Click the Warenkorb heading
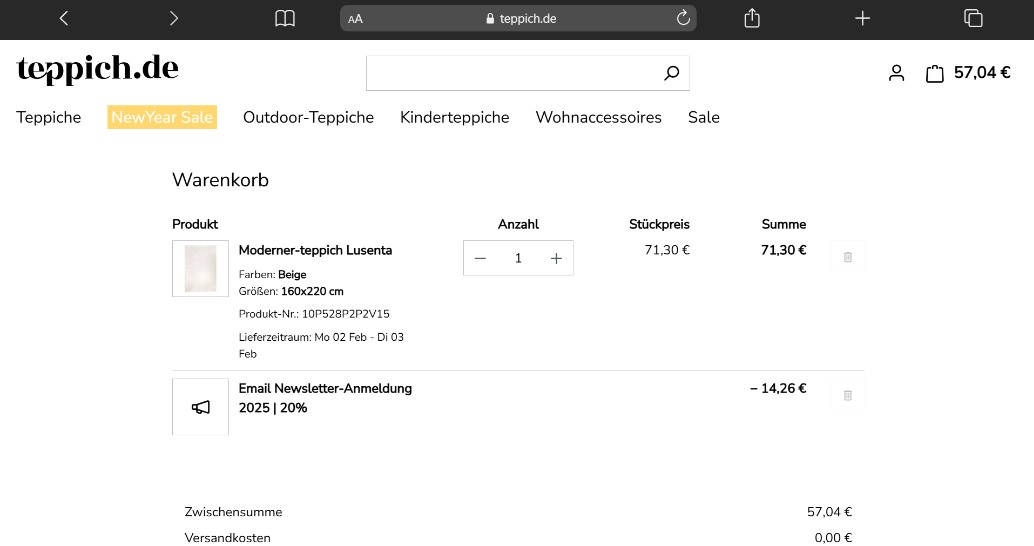 (220, 180)
